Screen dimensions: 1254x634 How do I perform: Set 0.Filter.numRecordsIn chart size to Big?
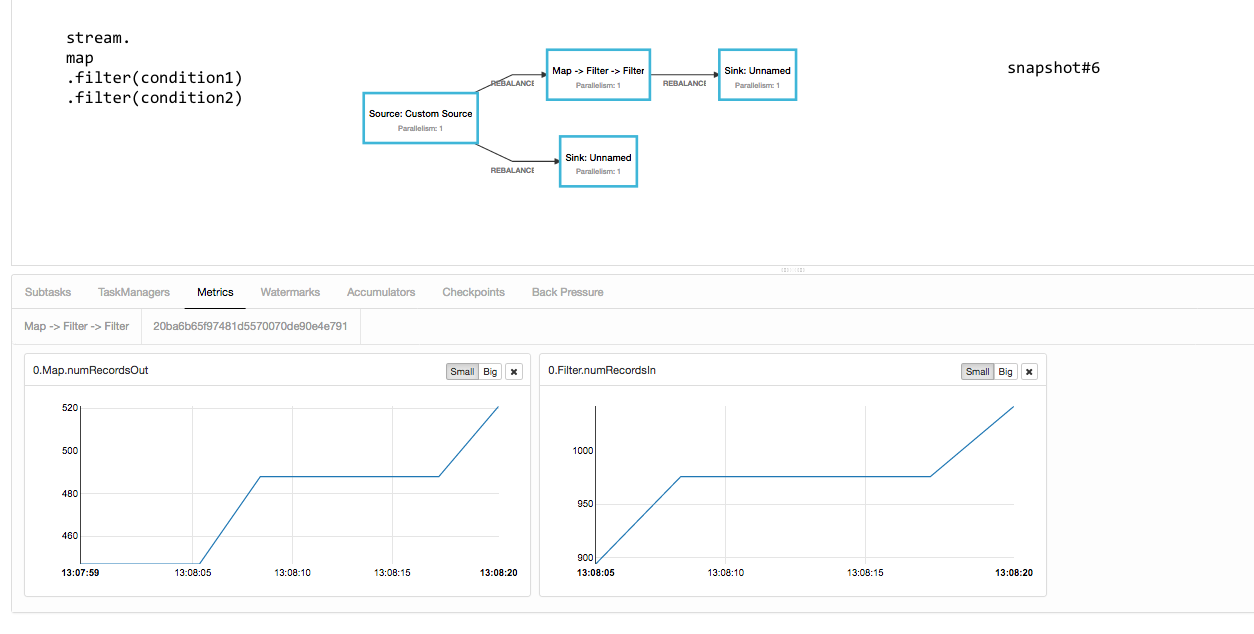[1005, 372]
